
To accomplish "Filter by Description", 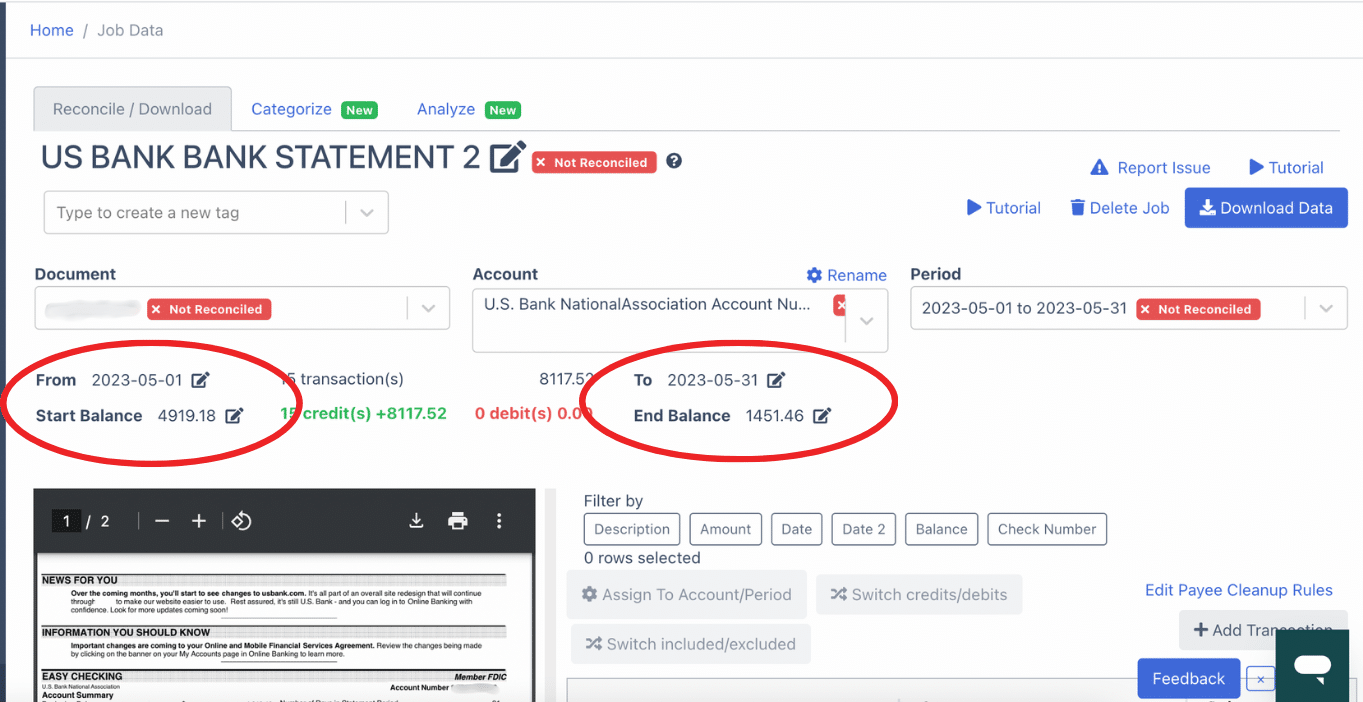I will click(632, 529).
